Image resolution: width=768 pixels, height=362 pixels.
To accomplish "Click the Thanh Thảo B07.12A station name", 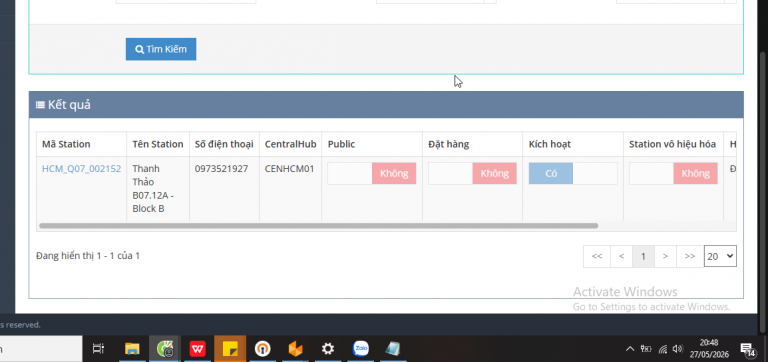I will (153, 189).
